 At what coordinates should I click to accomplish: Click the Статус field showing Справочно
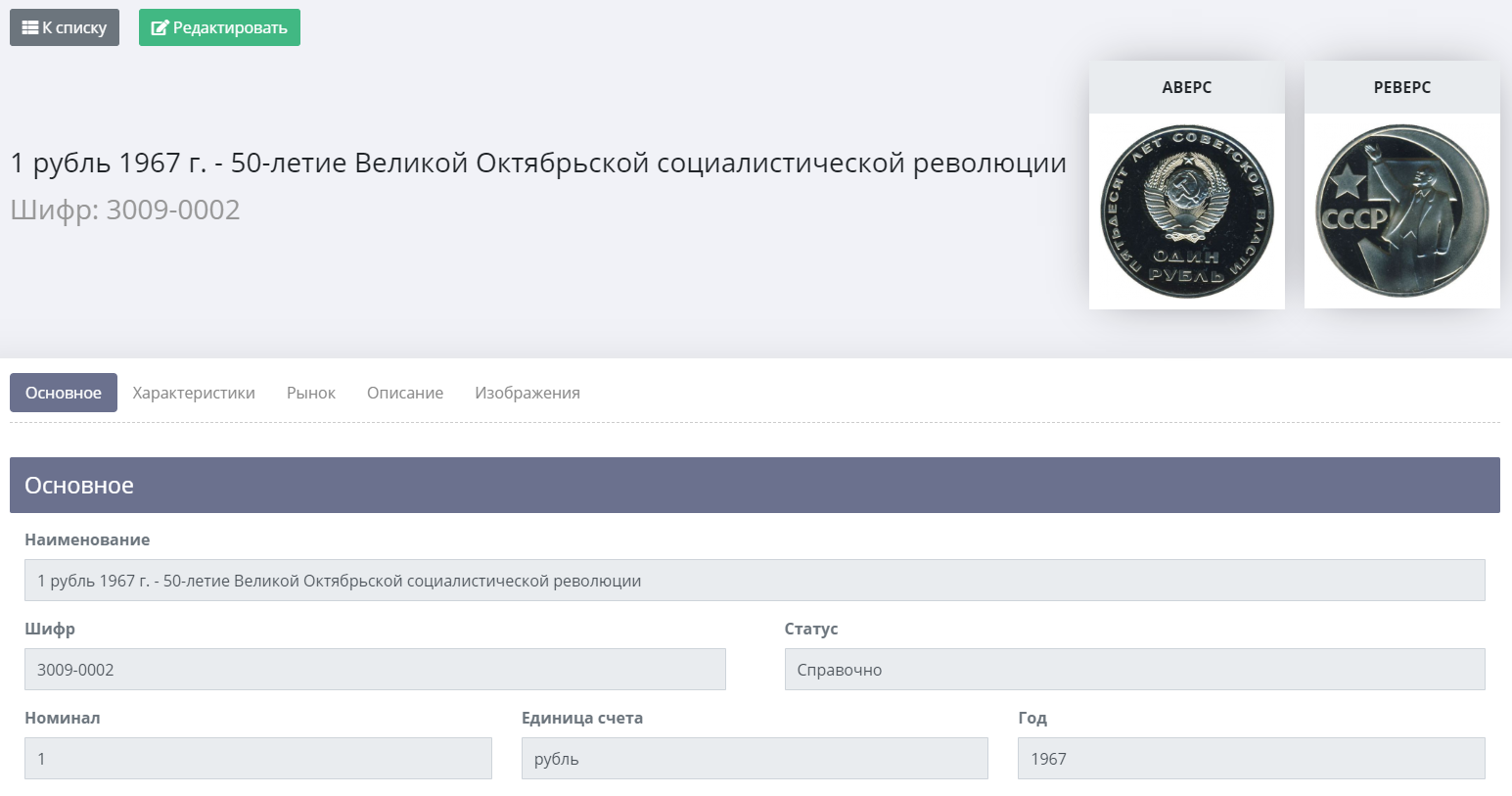(1135, 670)
